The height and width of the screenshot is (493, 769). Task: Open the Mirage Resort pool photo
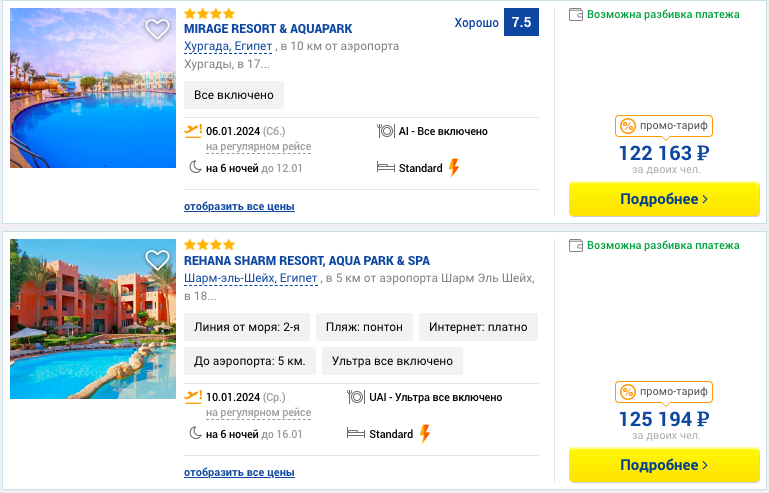[x=93, y=88]
